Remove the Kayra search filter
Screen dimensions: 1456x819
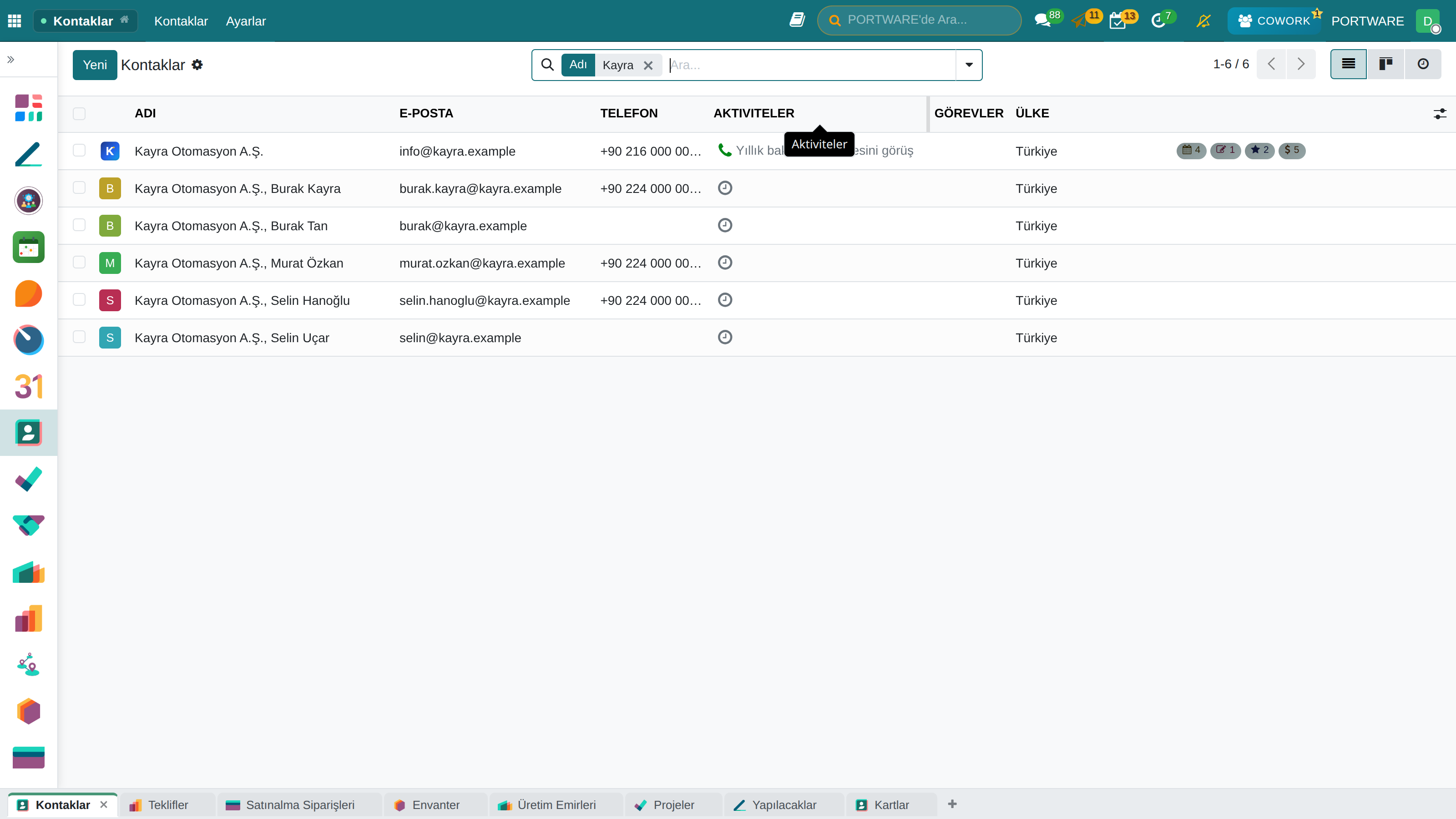648,66
